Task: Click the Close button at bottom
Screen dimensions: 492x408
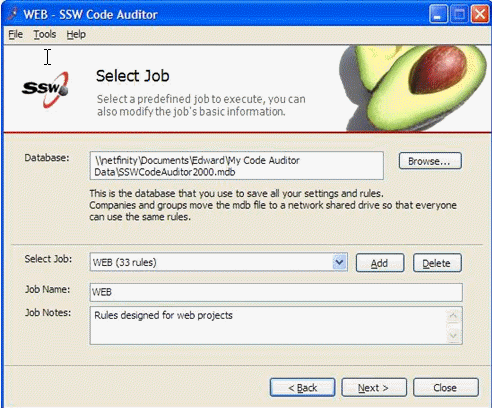Action: click(446, 387)
